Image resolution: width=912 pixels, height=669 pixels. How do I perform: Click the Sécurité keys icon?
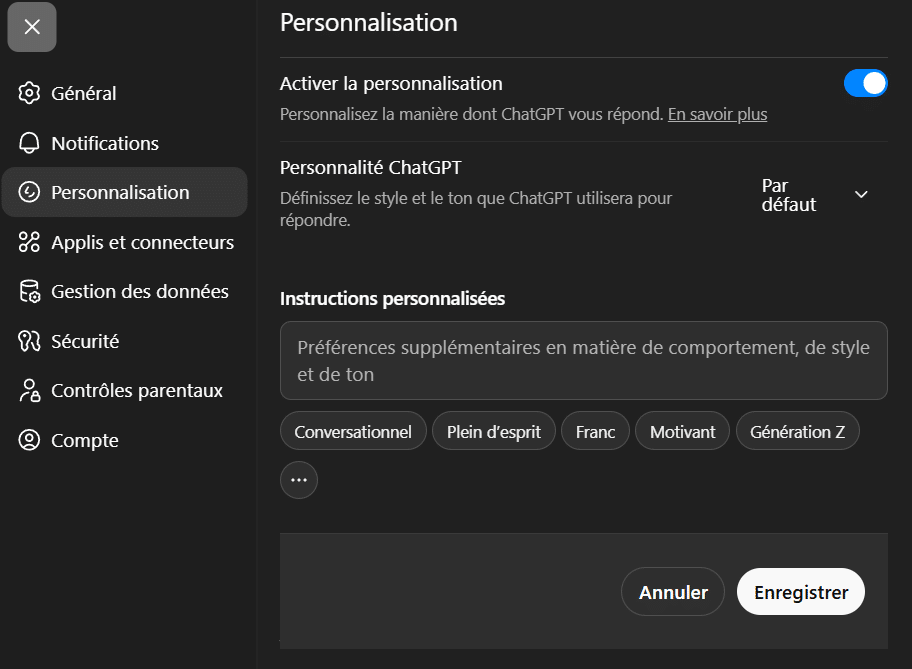(x=30, y=341)
